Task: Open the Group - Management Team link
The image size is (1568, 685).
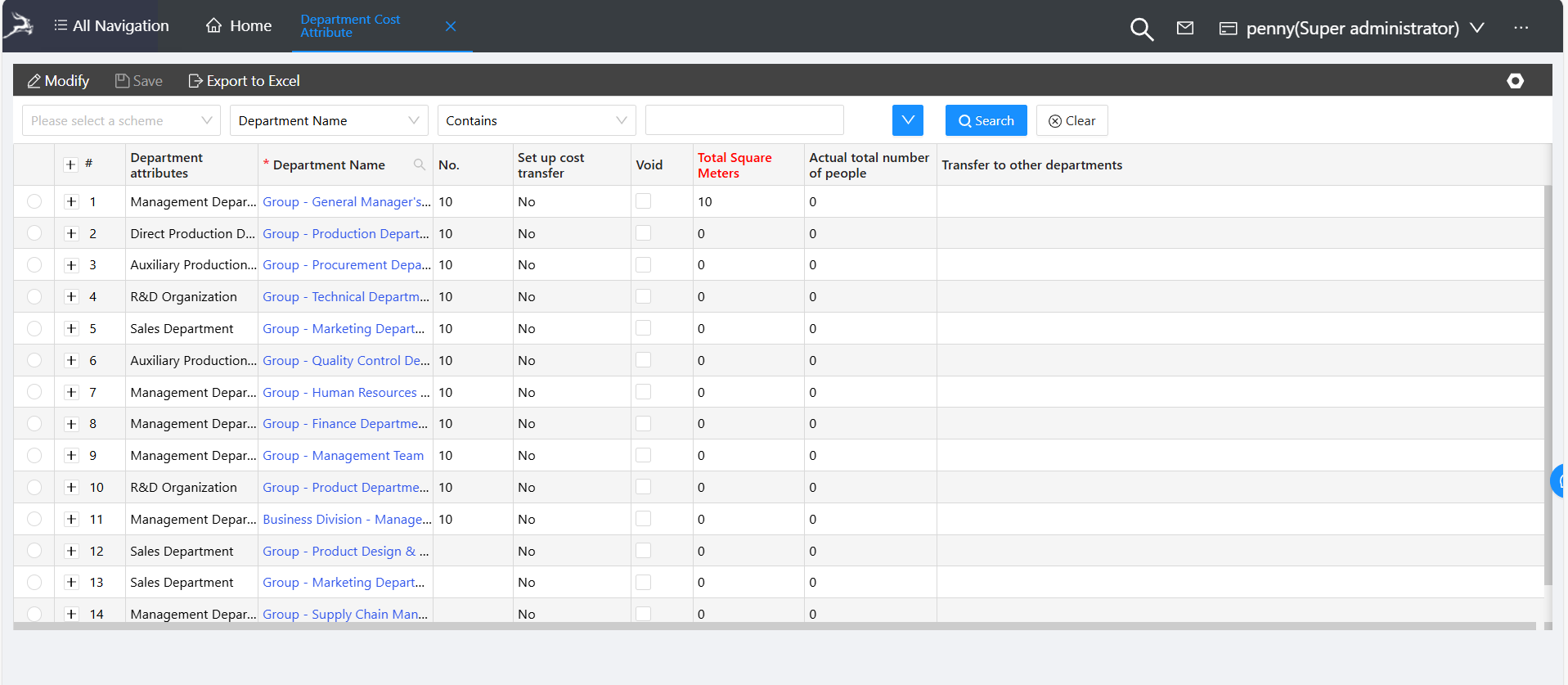Action: click(343, 456)
